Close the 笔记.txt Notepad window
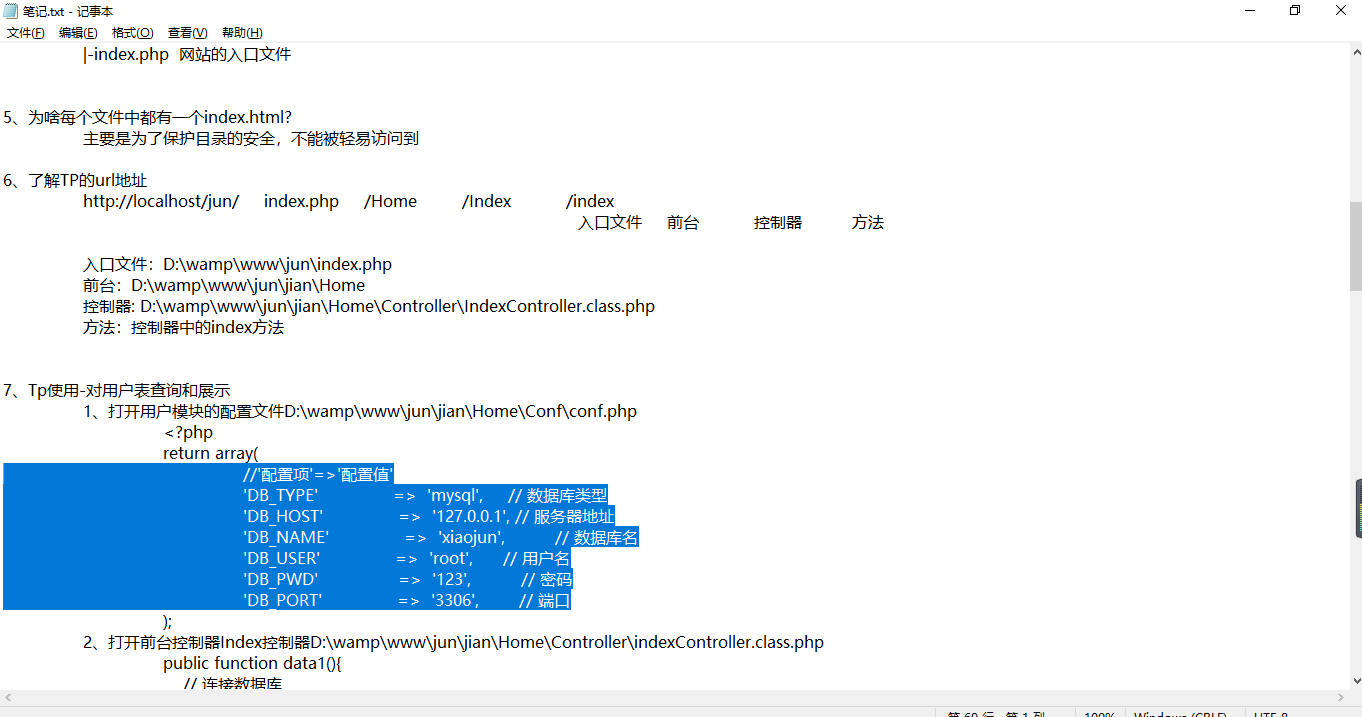Viewport: 1362px width, 717px height. (x=1340, y=11)
